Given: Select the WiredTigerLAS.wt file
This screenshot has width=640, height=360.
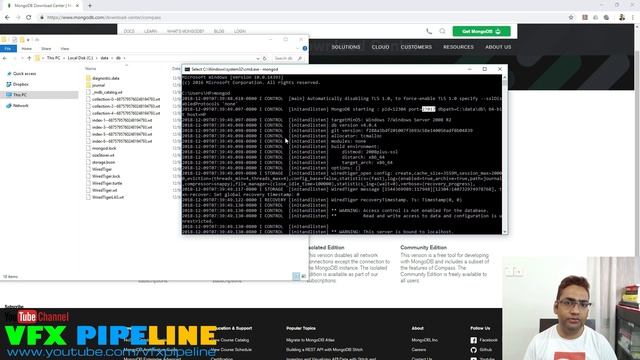Looking at the screenshot, I should [108, 197].
